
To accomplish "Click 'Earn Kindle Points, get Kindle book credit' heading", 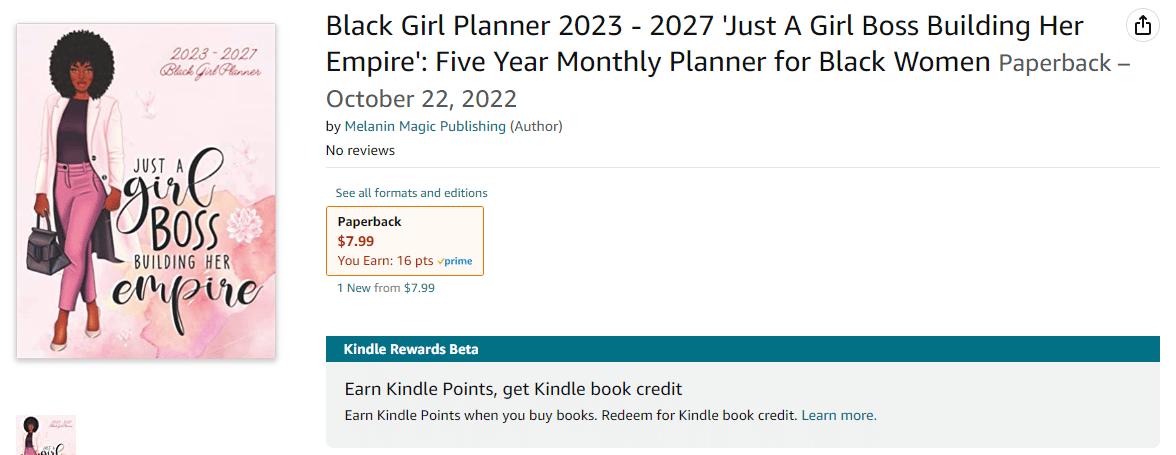I will click(513, 389).
